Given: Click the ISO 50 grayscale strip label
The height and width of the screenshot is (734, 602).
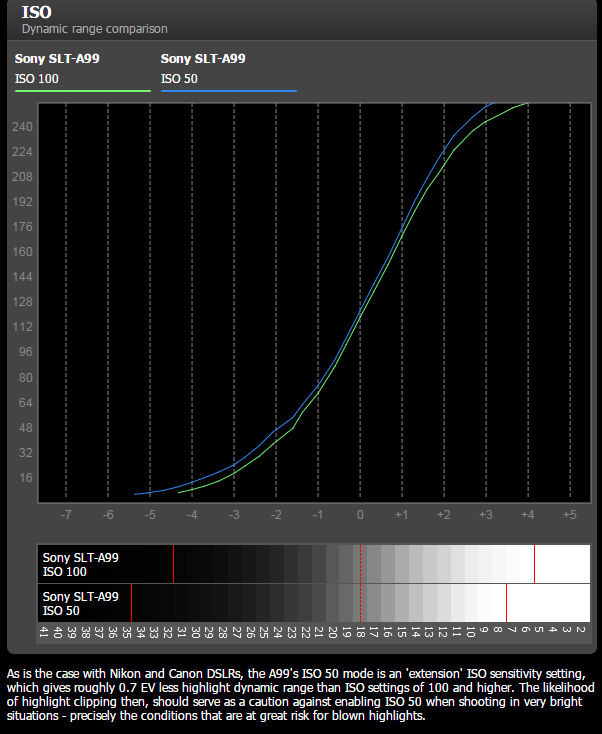Looking at the screenshot, I should [81, 603].
